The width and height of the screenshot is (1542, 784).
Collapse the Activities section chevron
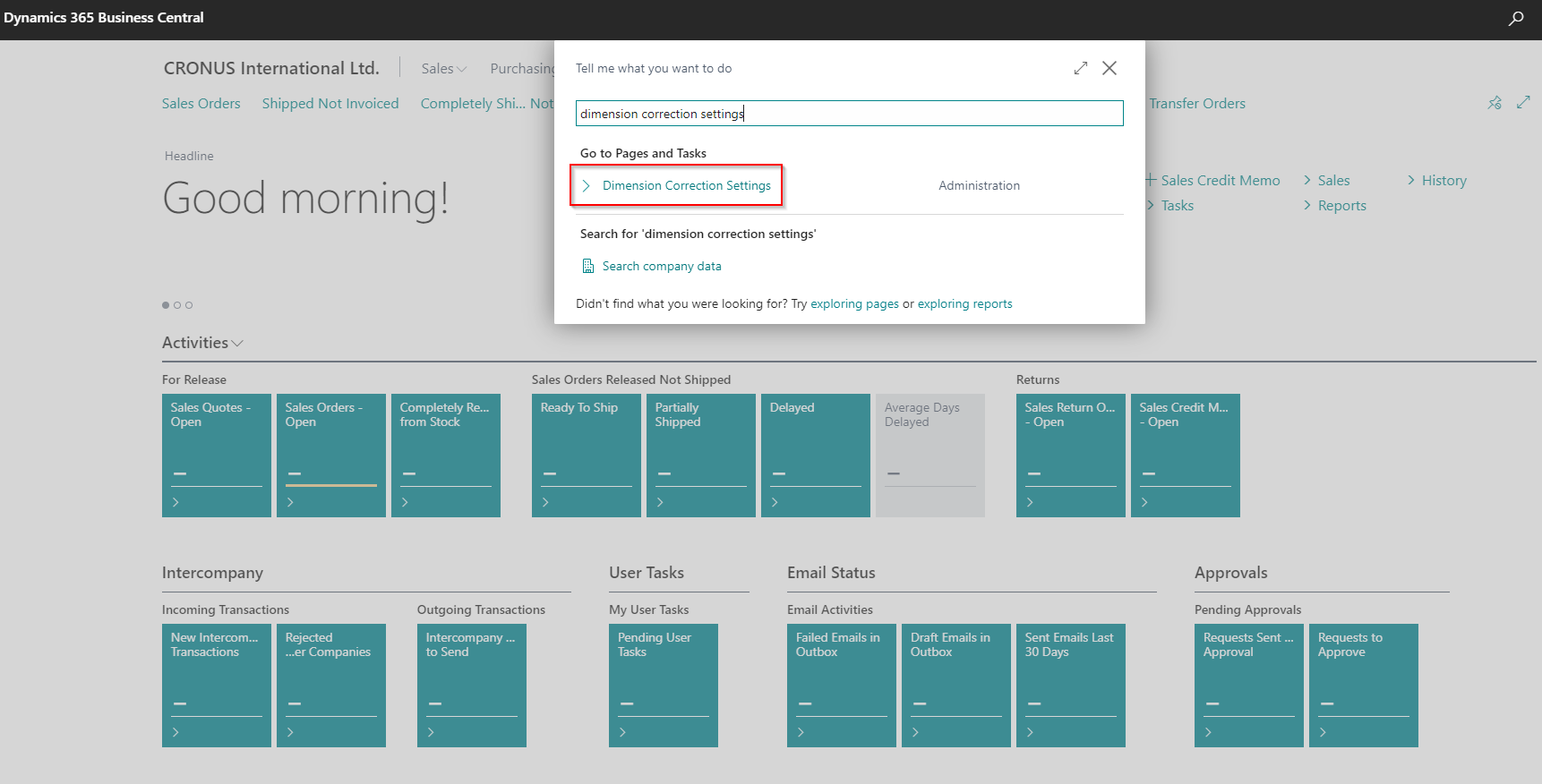[237, 344]
